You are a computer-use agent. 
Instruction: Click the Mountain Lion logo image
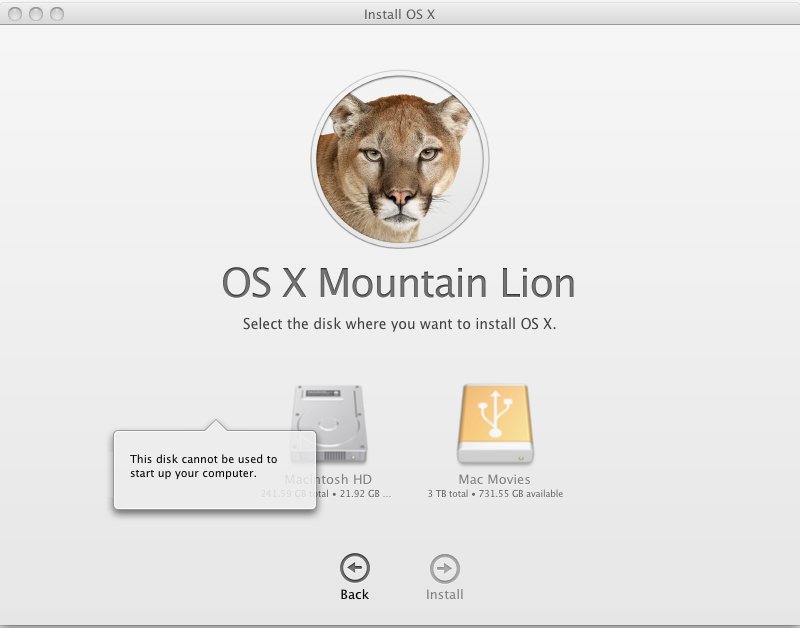click(400, 159)
